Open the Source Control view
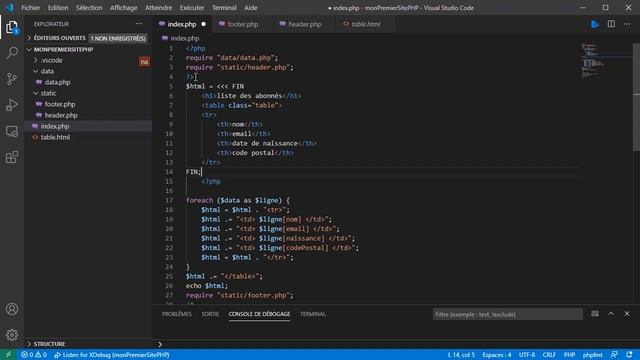 pyautogui.click(x=12, y=79)
